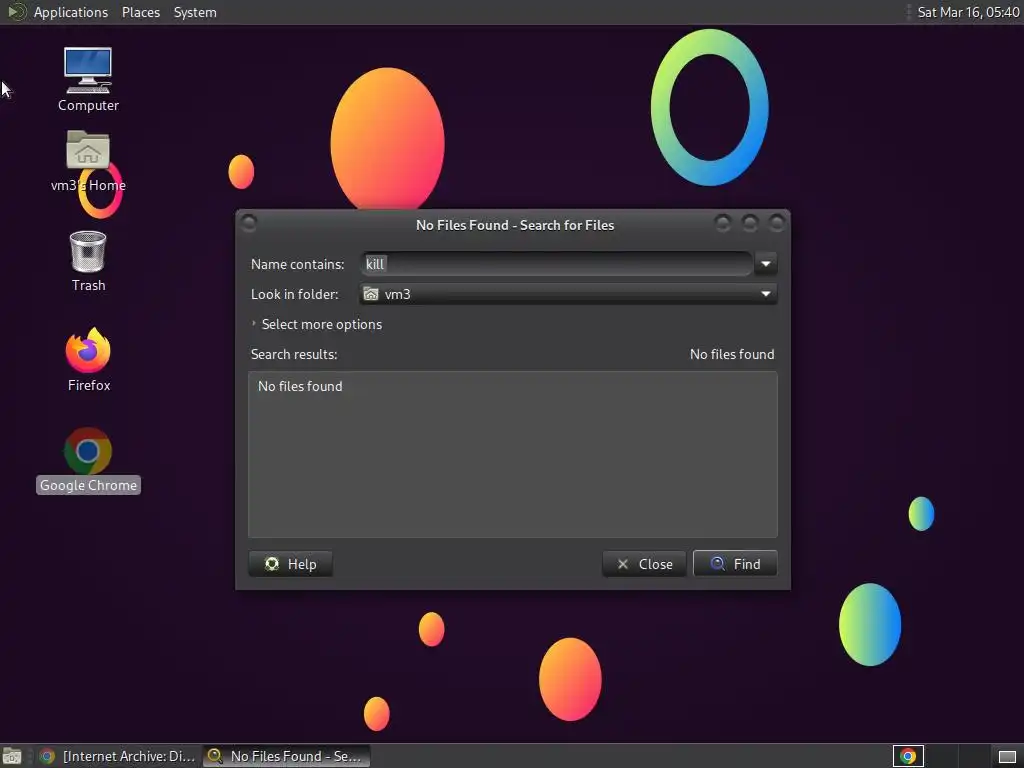Open the Name contains history dropdown arrow
1024x768 pixels.
[765, 264]
